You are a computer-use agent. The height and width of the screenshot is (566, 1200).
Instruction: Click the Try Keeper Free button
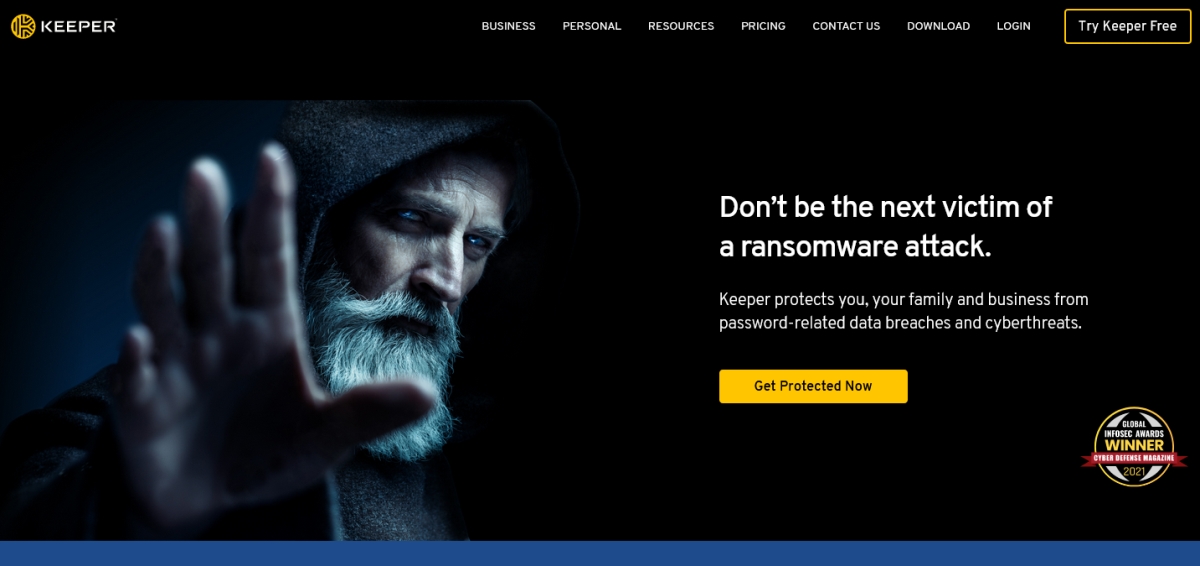1128,26
